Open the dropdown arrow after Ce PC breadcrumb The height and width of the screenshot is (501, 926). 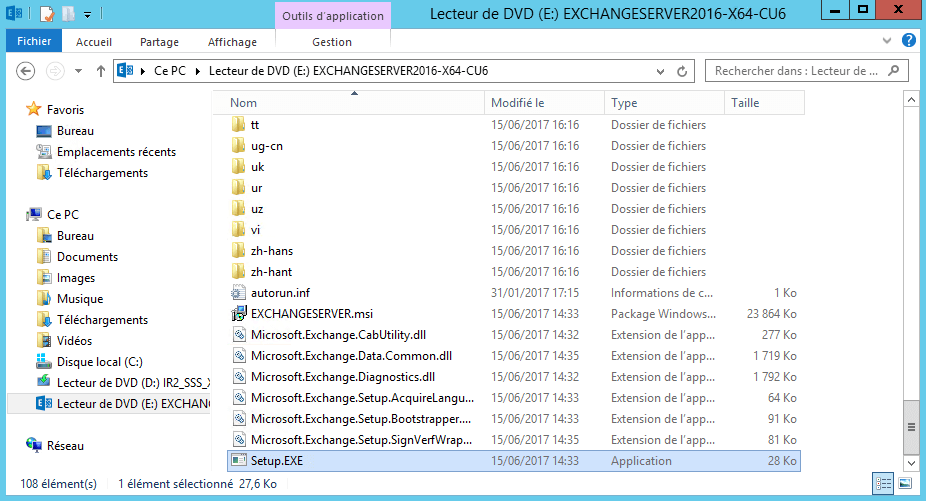coord(197,71)
